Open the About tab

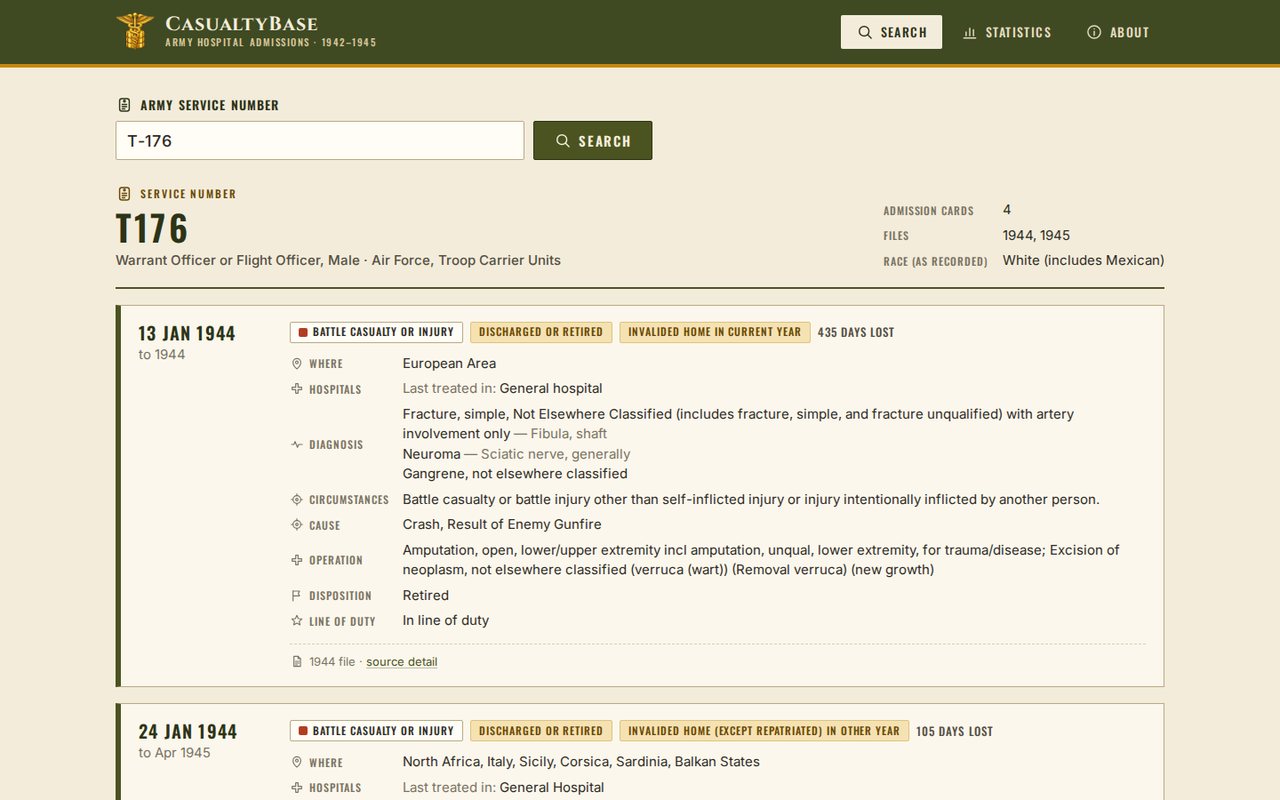[1118, 32]
